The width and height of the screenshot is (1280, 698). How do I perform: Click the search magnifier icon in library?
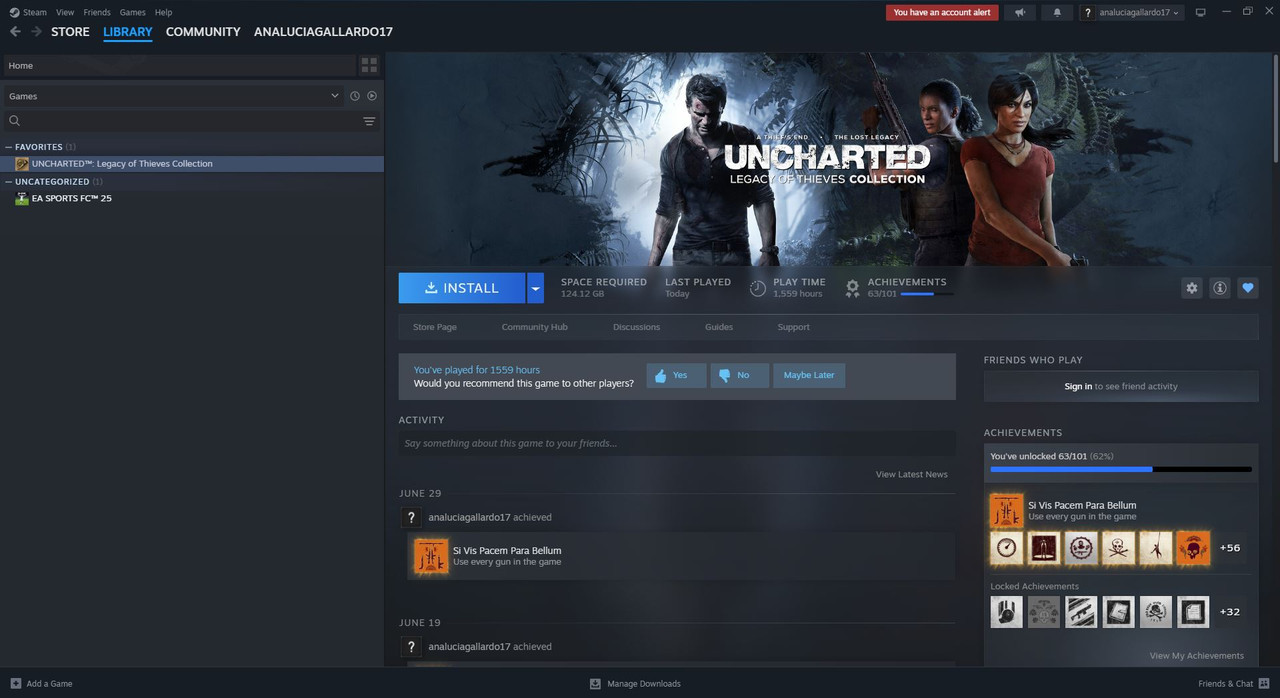point(15,121)
